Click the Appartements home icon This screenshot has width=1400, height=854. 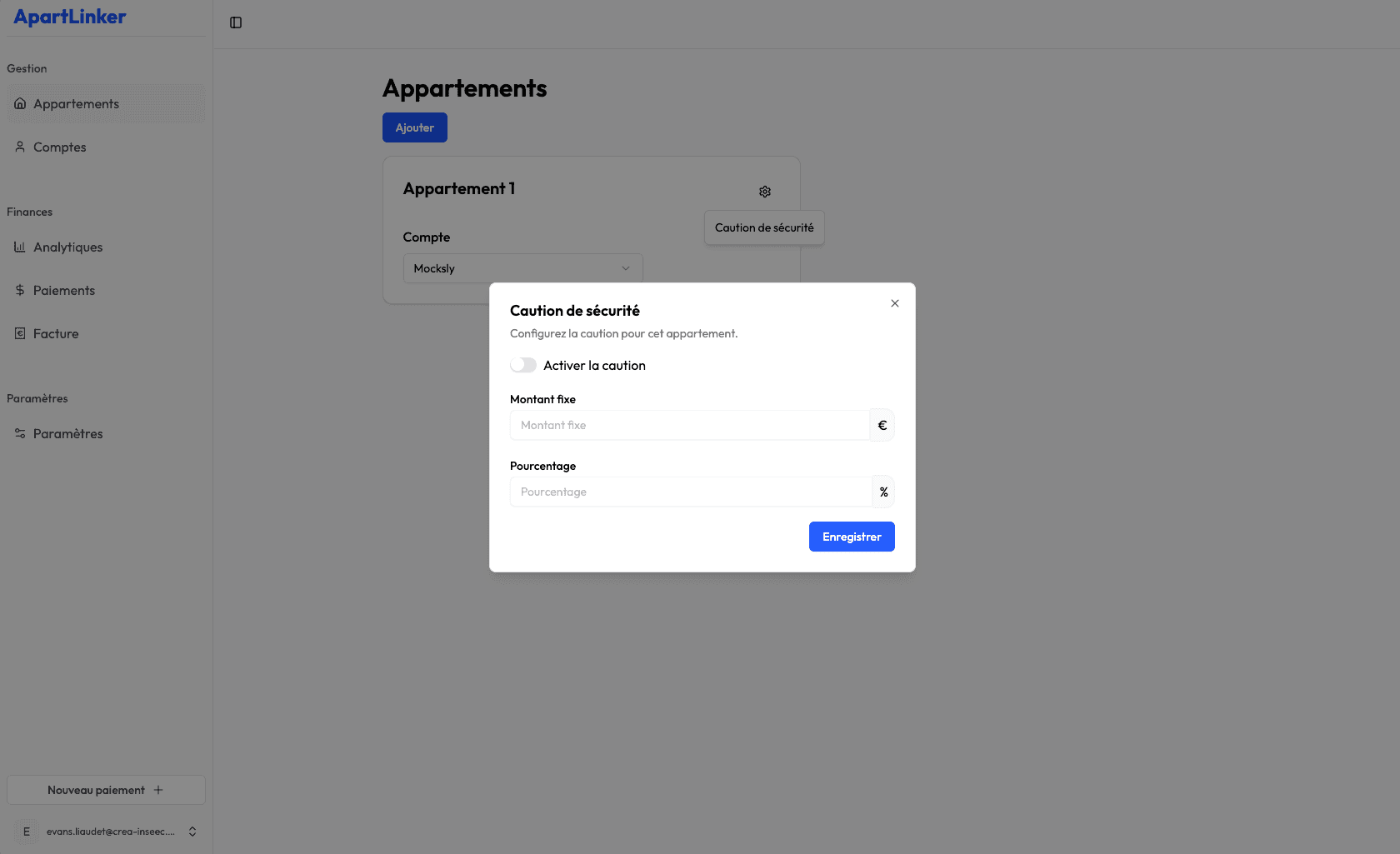[x=20, y=103]
